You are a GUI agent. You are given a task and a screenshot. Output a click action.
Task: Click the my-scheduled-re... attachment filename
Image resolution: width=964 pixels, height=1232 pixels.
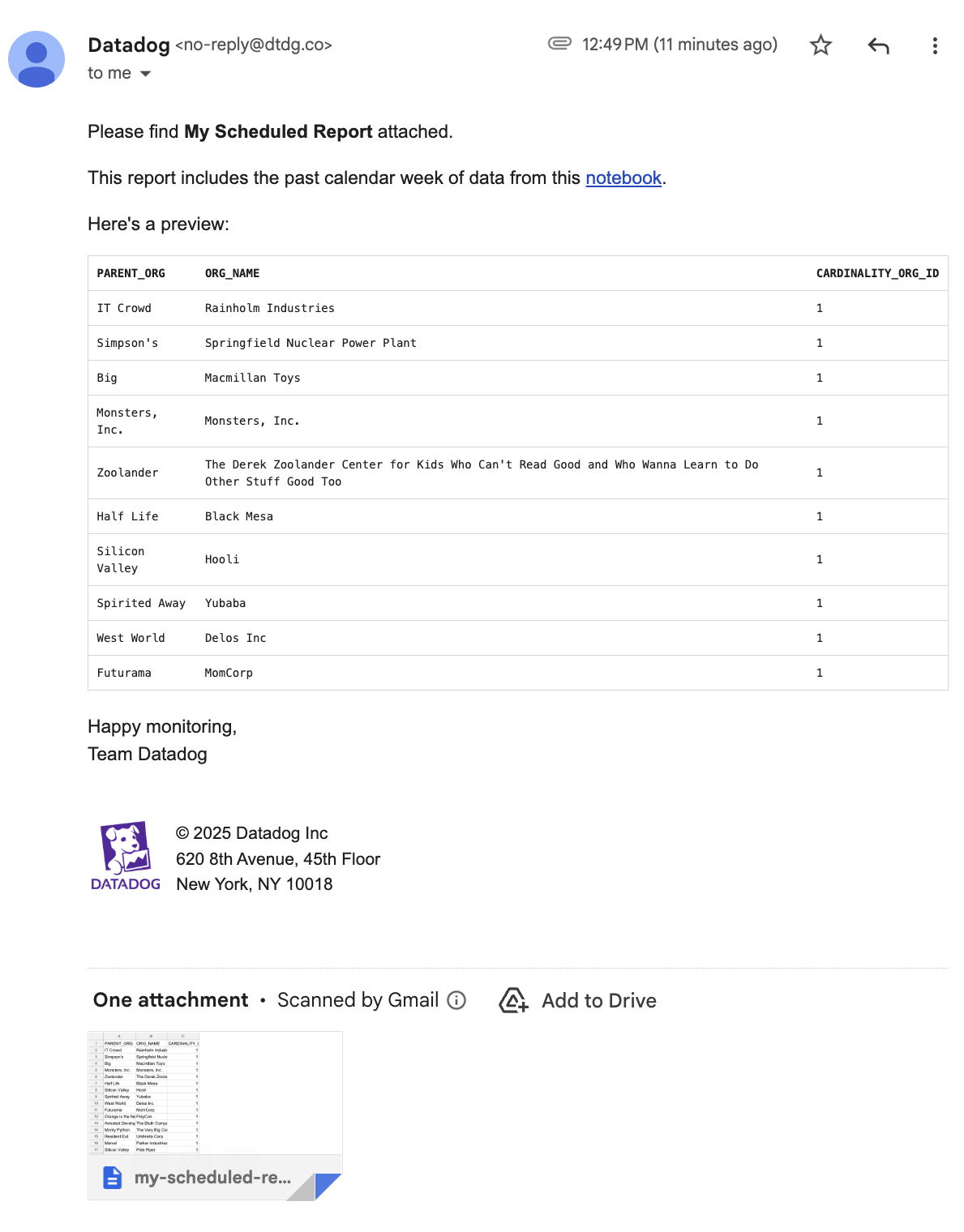(x=212, y=1178)
